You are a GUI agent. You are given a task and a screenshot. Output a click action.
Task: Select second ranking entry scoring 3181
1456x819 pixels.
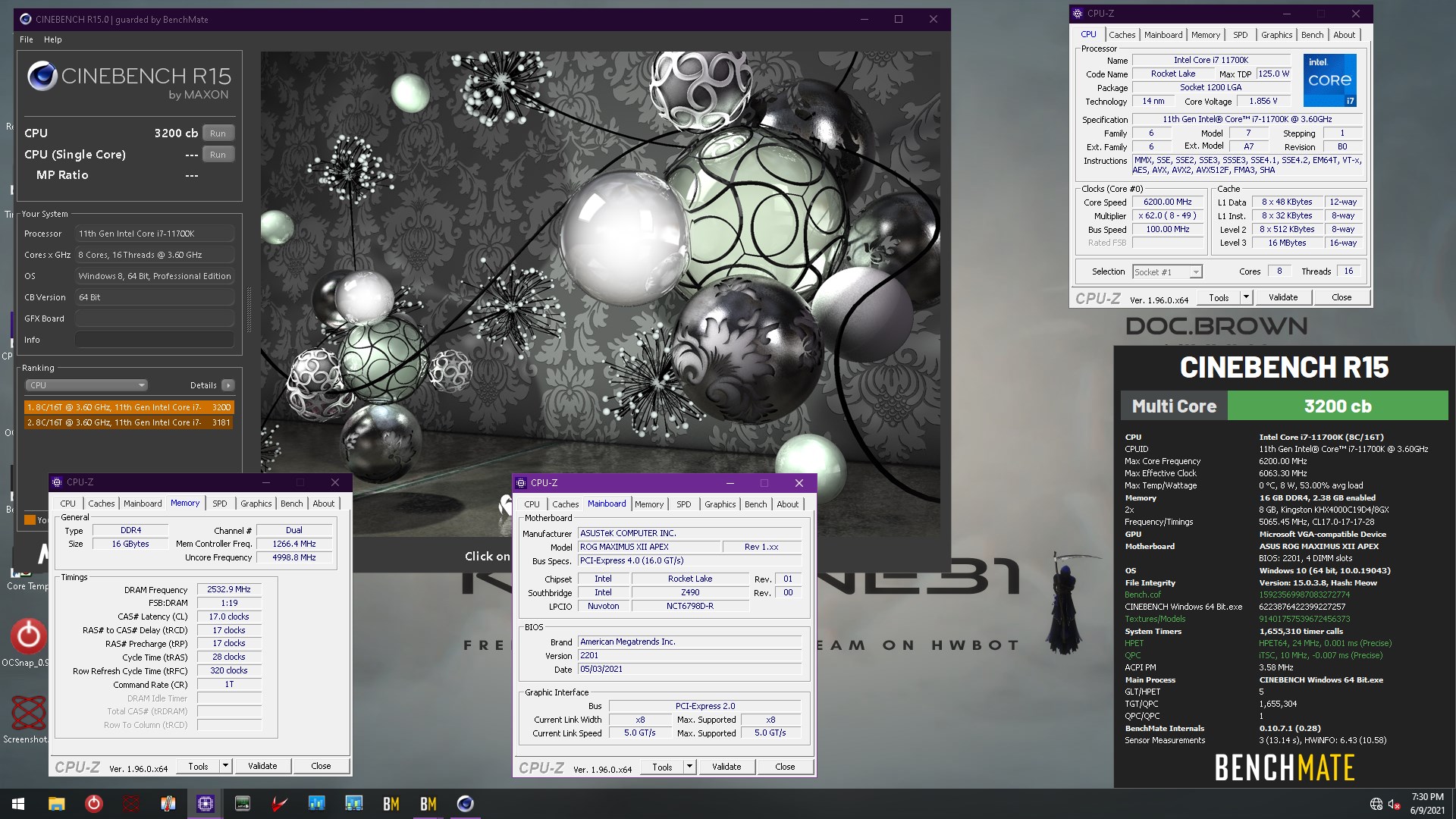point(129,422)
